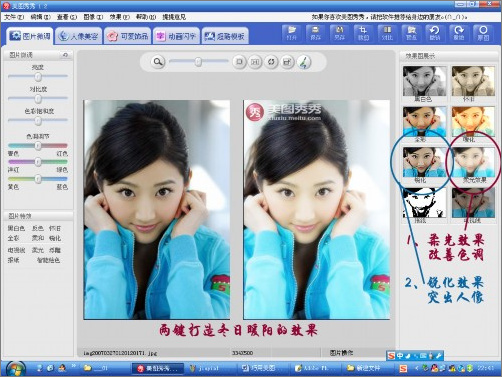Switch to the 图片微调 tab
The image size is (502, 377).
coord(30,36)
